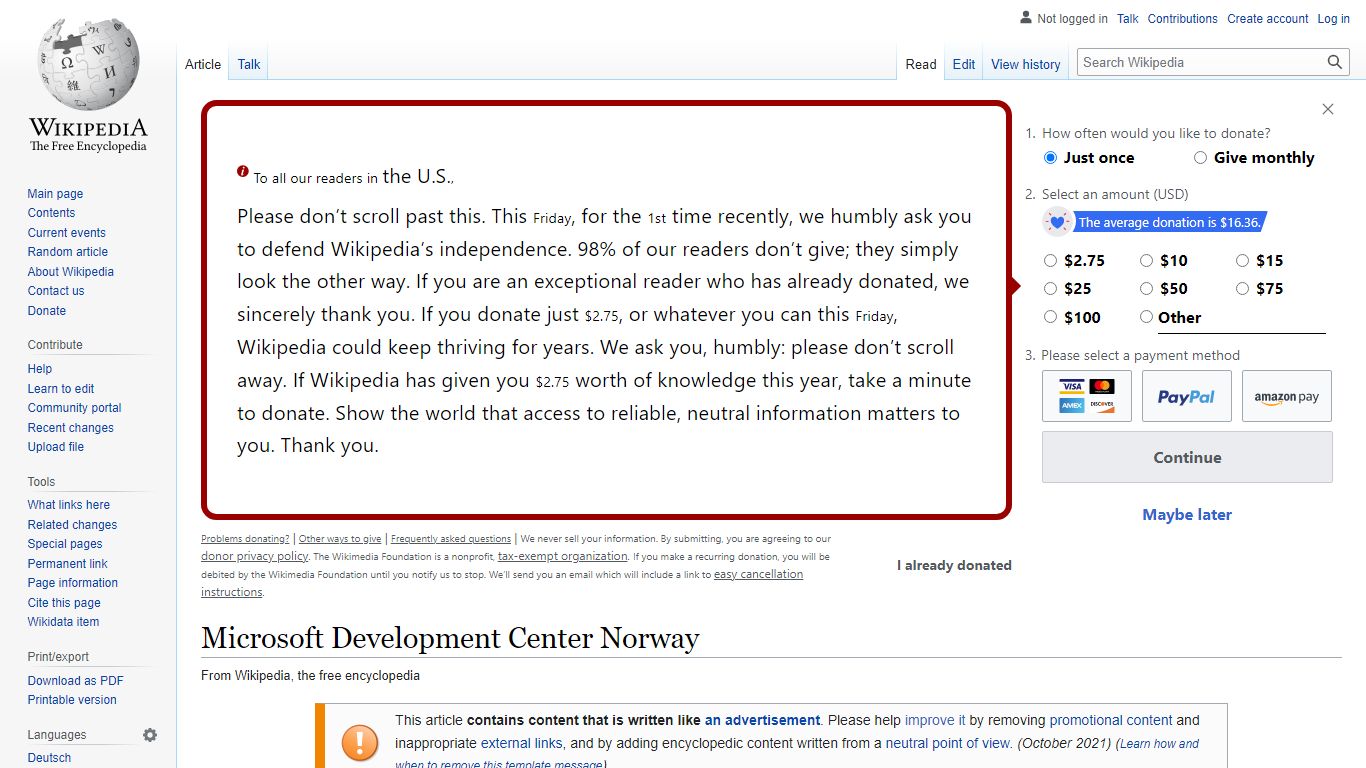
Task: Click the Search Wikipedia field
Action: [x=1201, y=62]
